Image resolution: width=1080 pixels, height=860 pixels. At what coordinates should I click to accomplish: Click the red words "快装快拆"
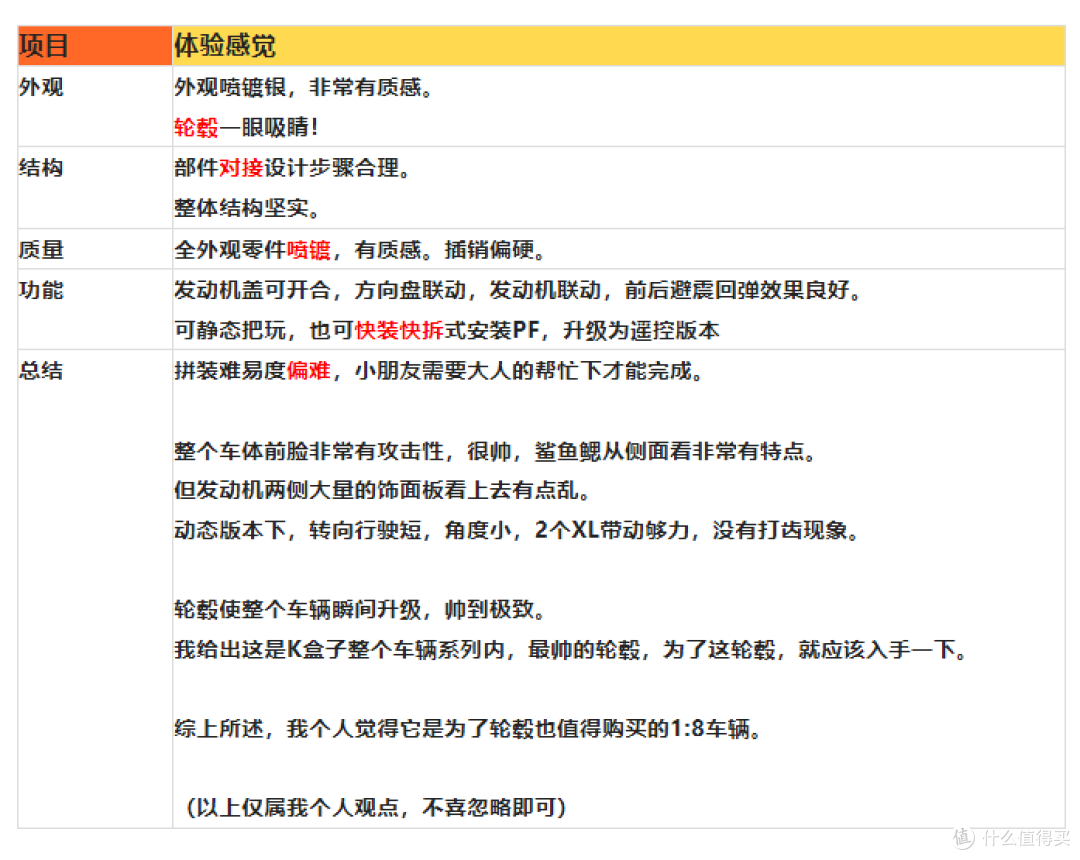coord(399,331)
